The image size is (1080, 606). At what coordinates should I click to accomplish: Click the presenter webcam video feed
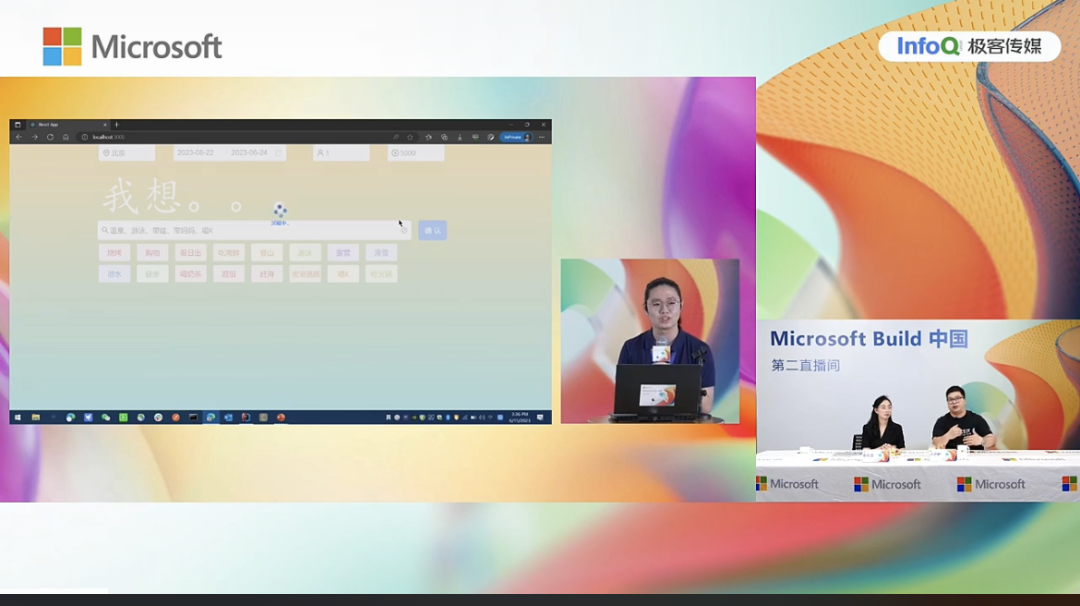(x=650, y=341)
